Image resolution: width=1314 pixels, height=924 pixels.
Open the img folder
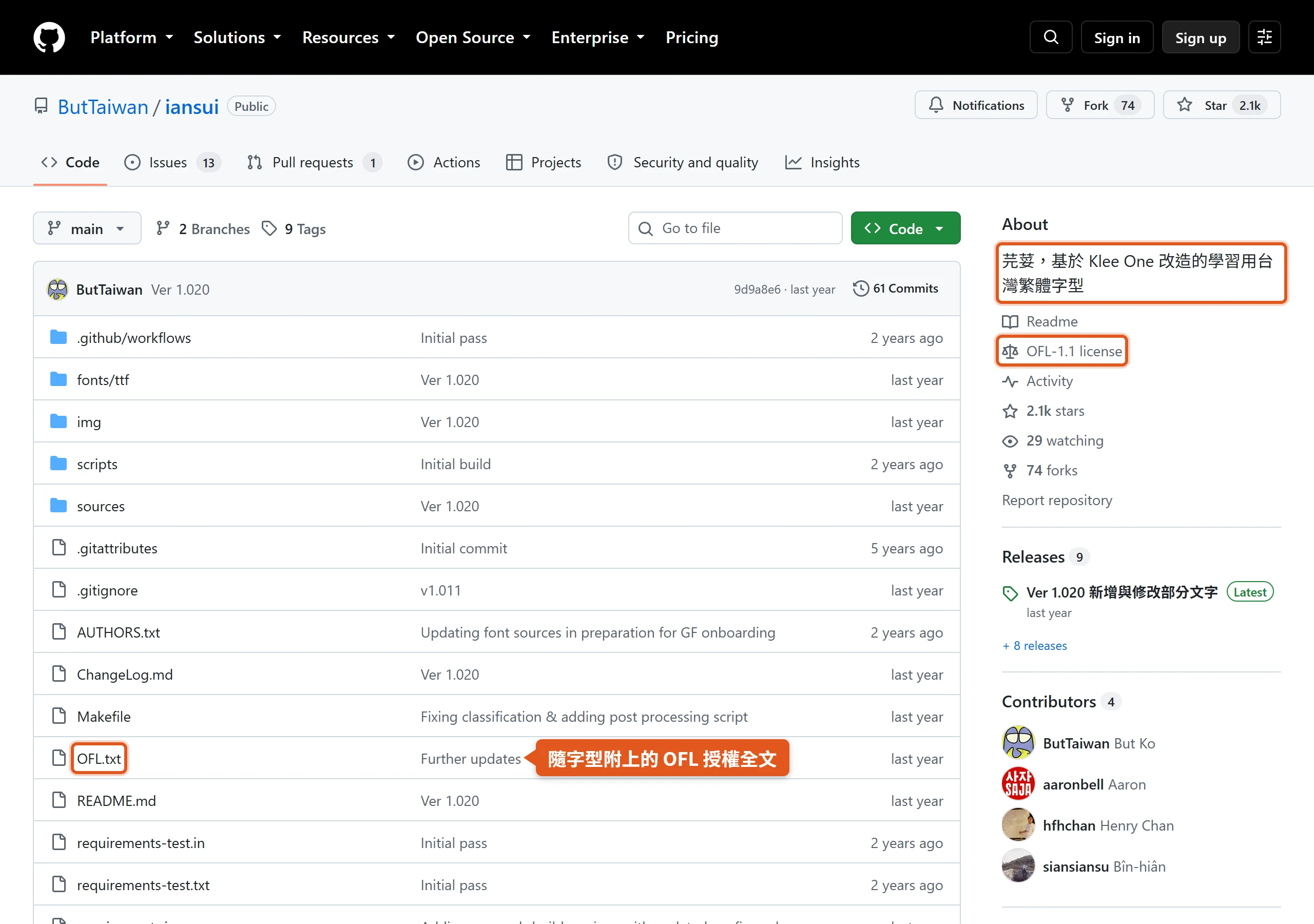[89, 422]
